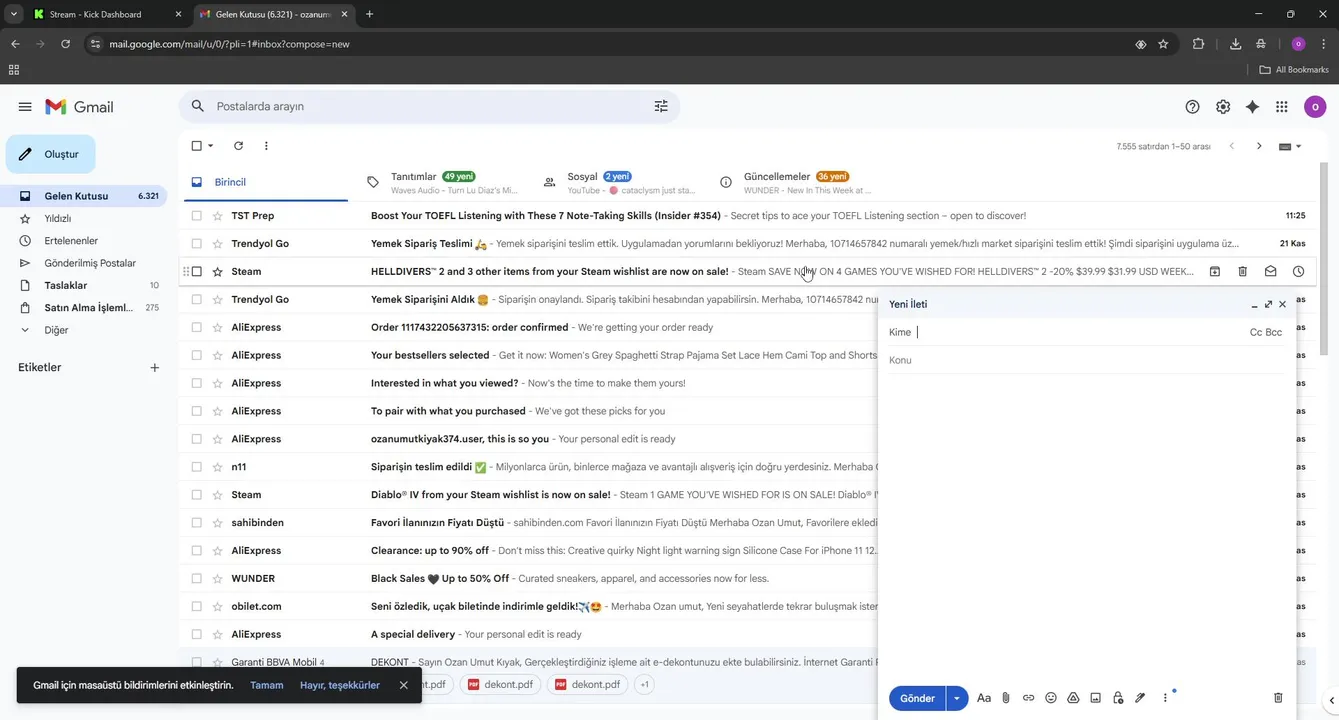Select the n11 email checkbox
Image resolution: width=1339 pixels, height=720 pixels.
(196, 467)
